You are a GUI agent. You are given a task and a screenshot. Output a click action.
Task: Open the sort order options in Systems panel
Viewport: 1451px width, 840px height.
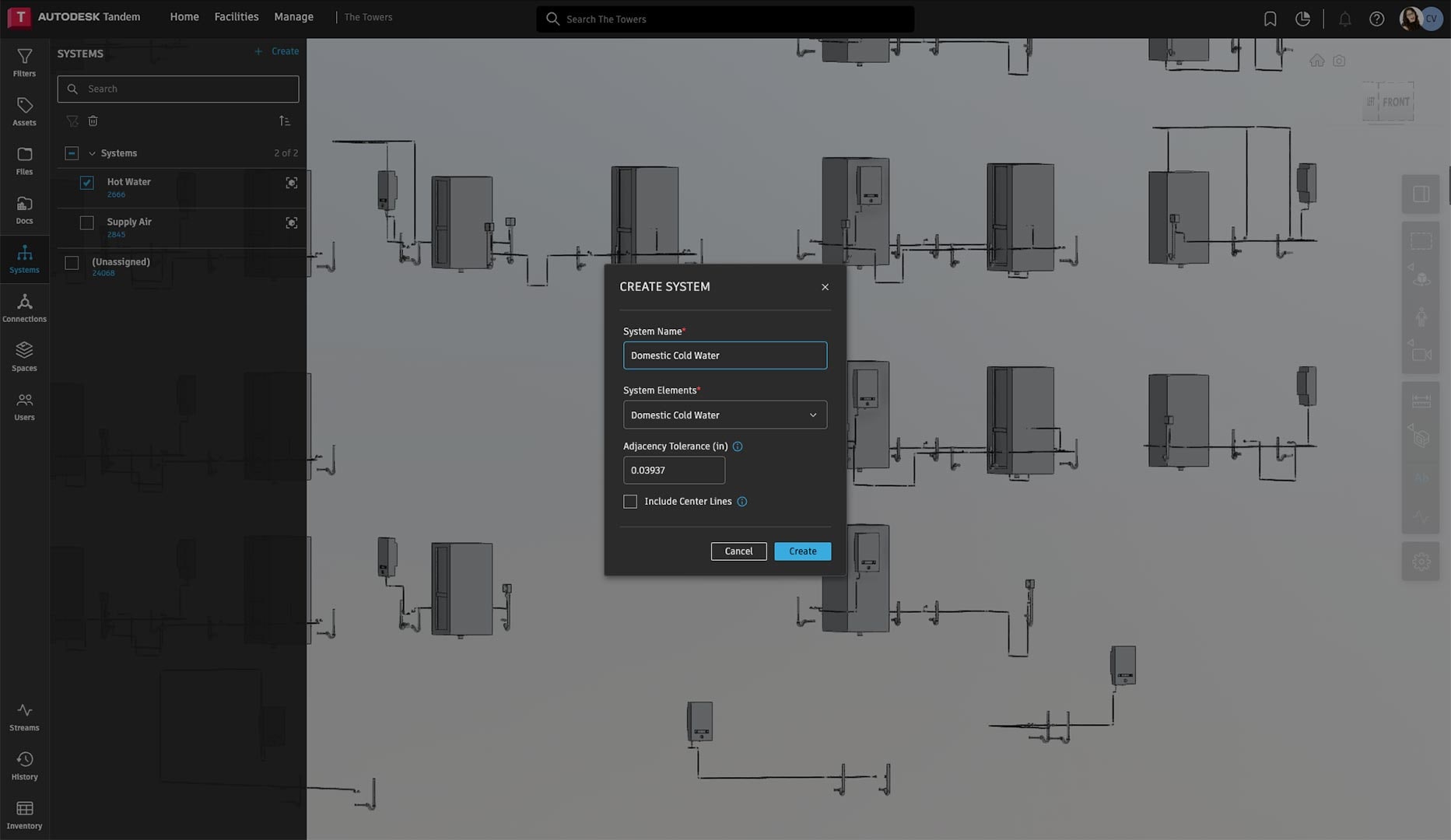tap(285, 121)
